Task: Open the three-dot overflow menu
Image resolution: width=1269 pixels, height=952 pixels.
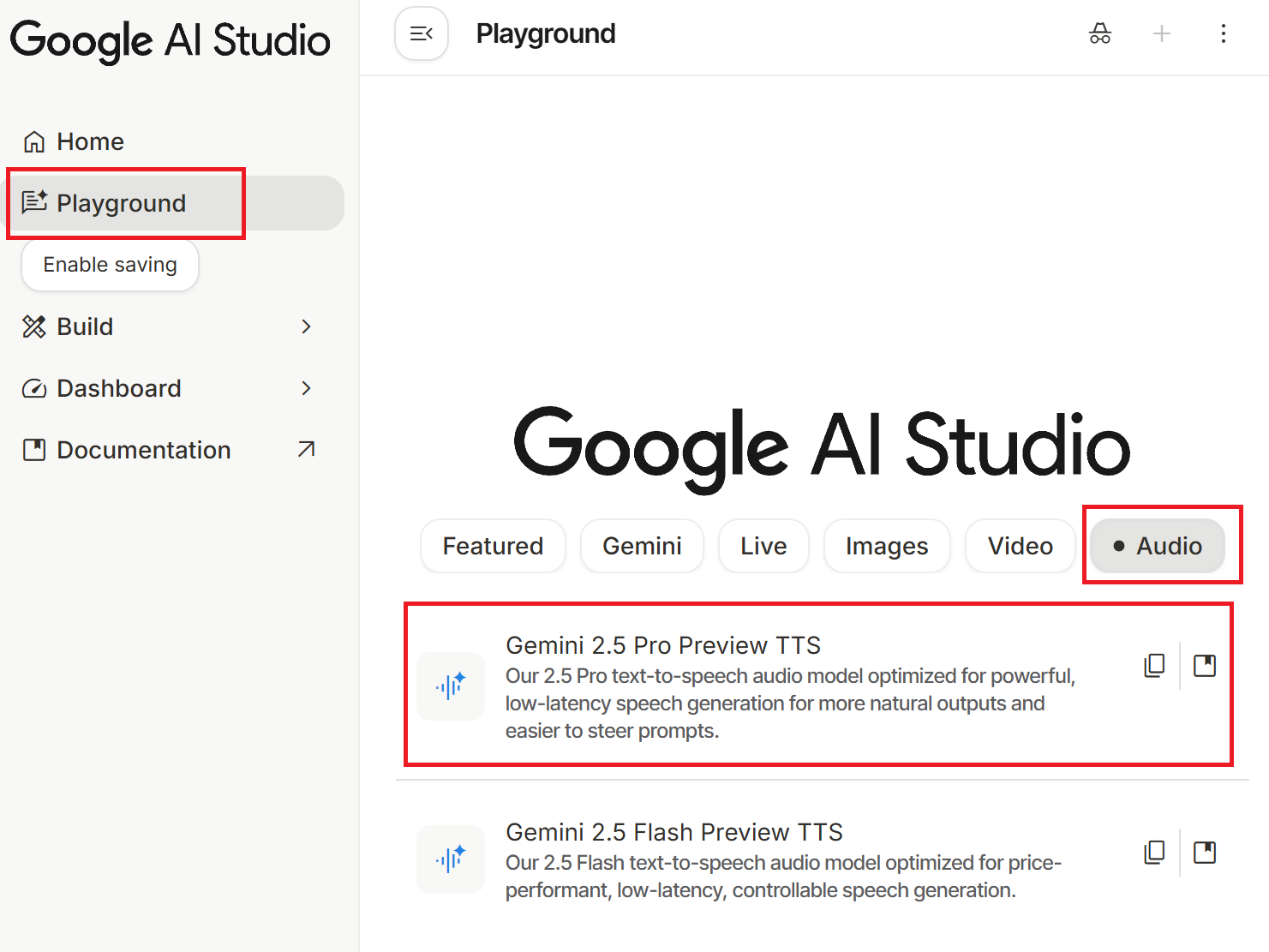Action: point(1224,33)
